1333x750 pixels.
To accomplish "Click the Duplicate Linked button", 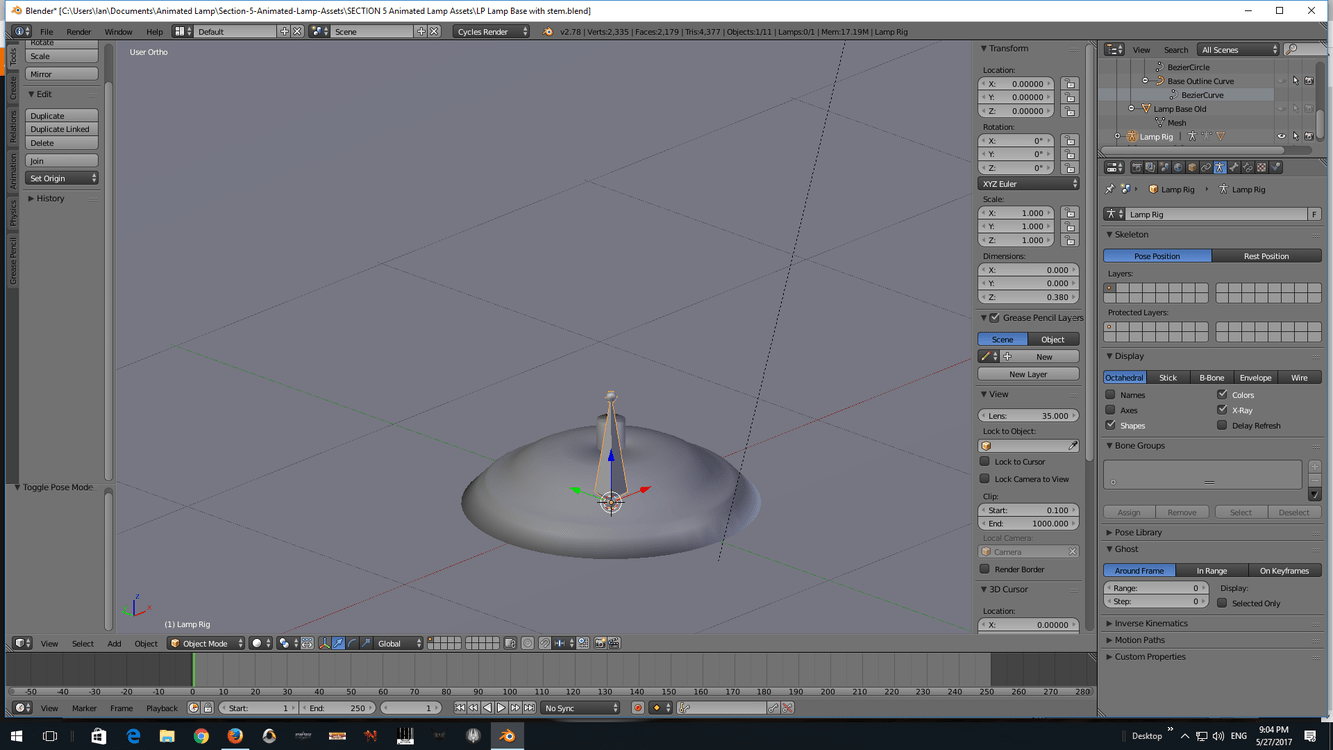I will [x=61, y=129].
